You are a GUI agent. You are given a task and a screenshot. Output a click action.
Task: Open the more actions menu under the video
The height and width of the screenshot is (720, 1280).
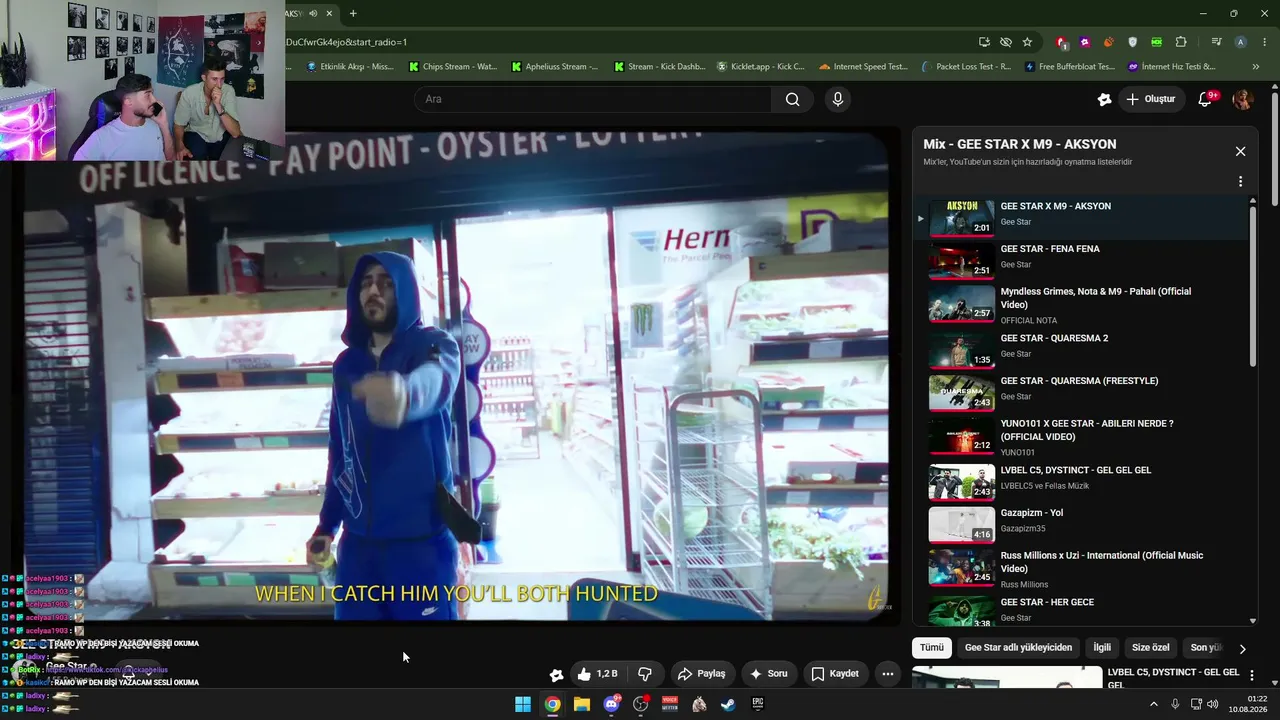[x=887, y=674]
